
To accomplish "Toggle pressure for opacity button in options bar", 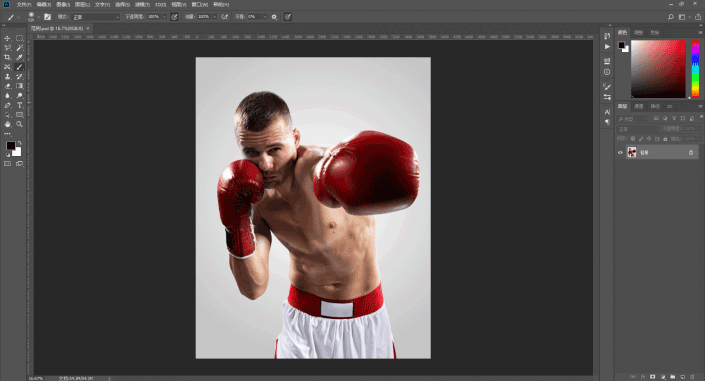I will 174,17.
